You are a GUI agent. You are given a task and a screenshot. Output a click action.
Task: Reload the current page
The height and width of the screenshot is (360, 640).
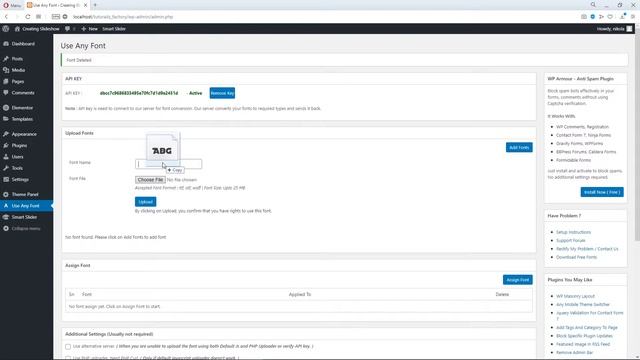tap(27, 17)
